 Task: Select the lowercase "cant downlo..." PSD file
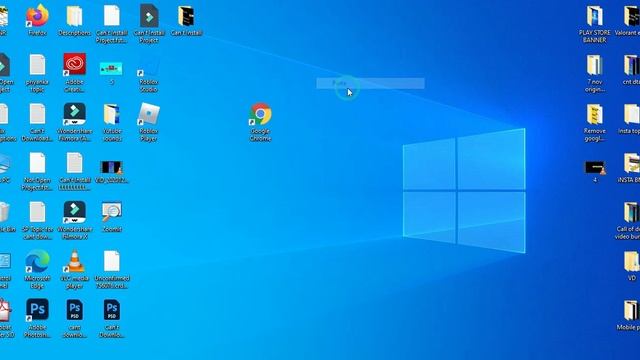pyautogui.click(x=74, y=310)
